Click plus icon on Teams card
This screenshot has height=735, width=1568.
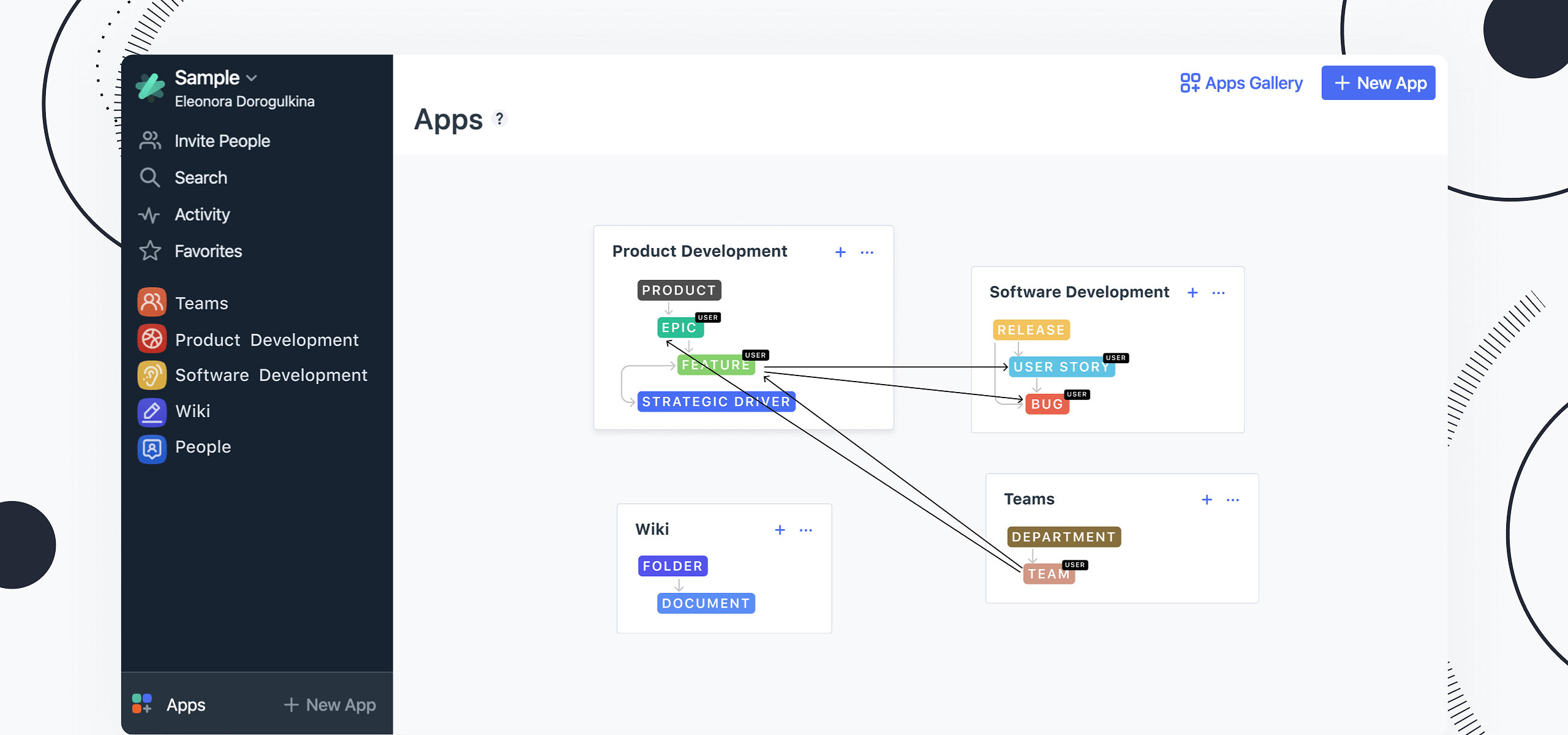tap(1207, 500)
